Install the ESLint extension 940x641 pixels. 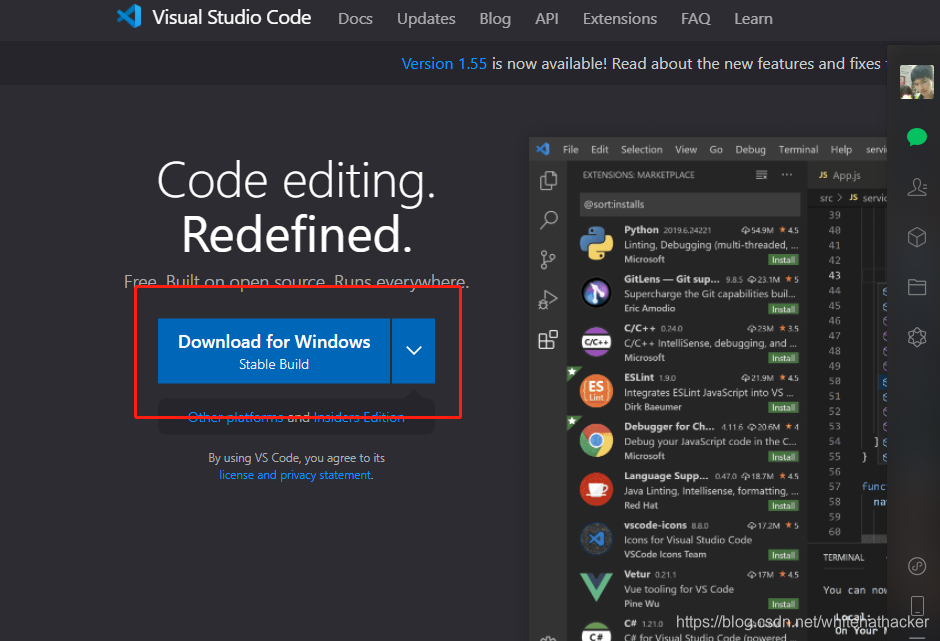pos(783,407)
